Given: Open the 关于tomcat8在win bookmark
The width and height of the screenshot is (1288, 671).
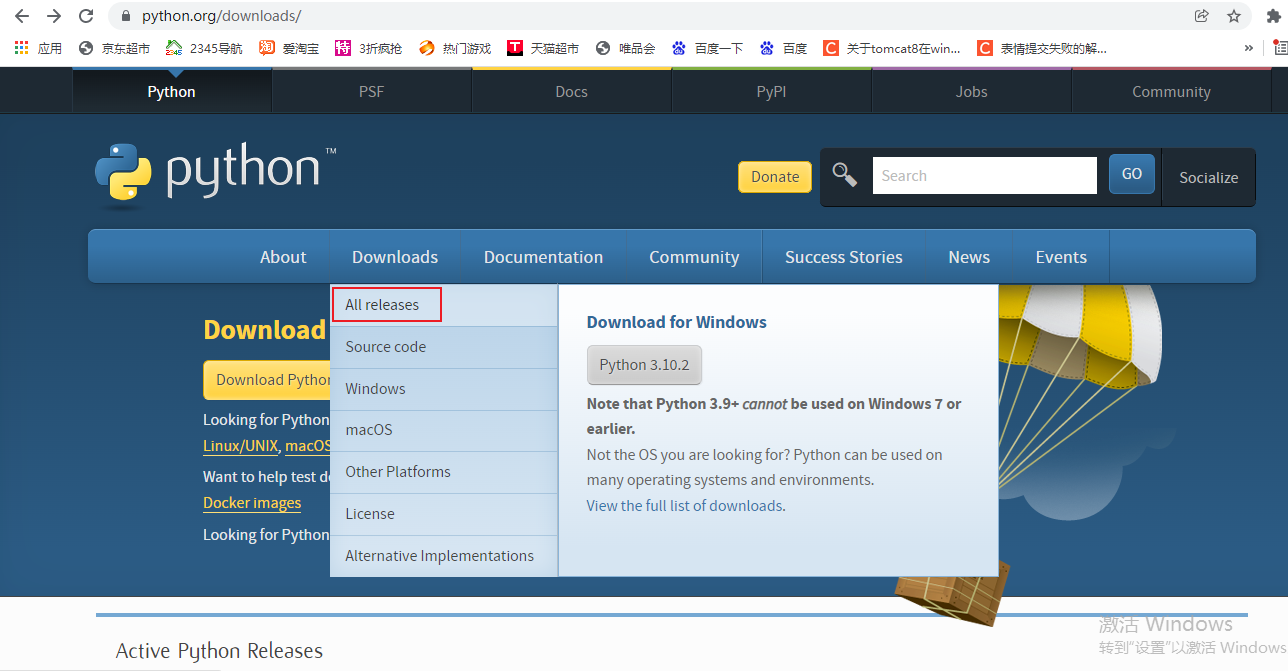Looking at the screenshot, I should (x=892, y=48).
